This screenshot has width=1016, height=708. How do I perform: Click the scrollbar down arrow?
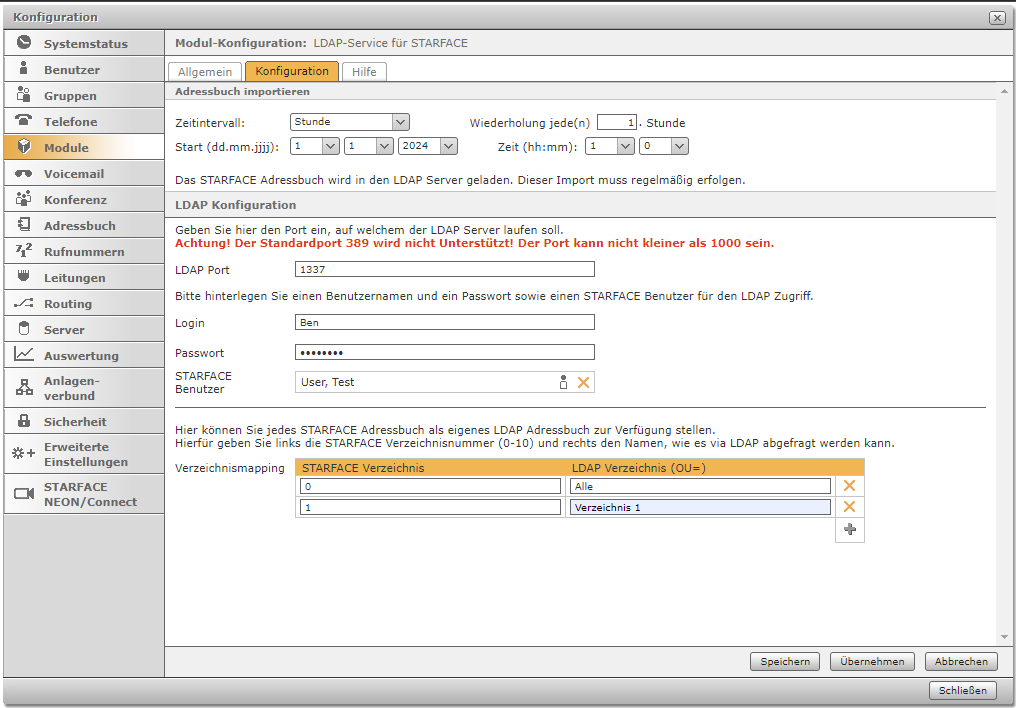[x=1004, y=637]
